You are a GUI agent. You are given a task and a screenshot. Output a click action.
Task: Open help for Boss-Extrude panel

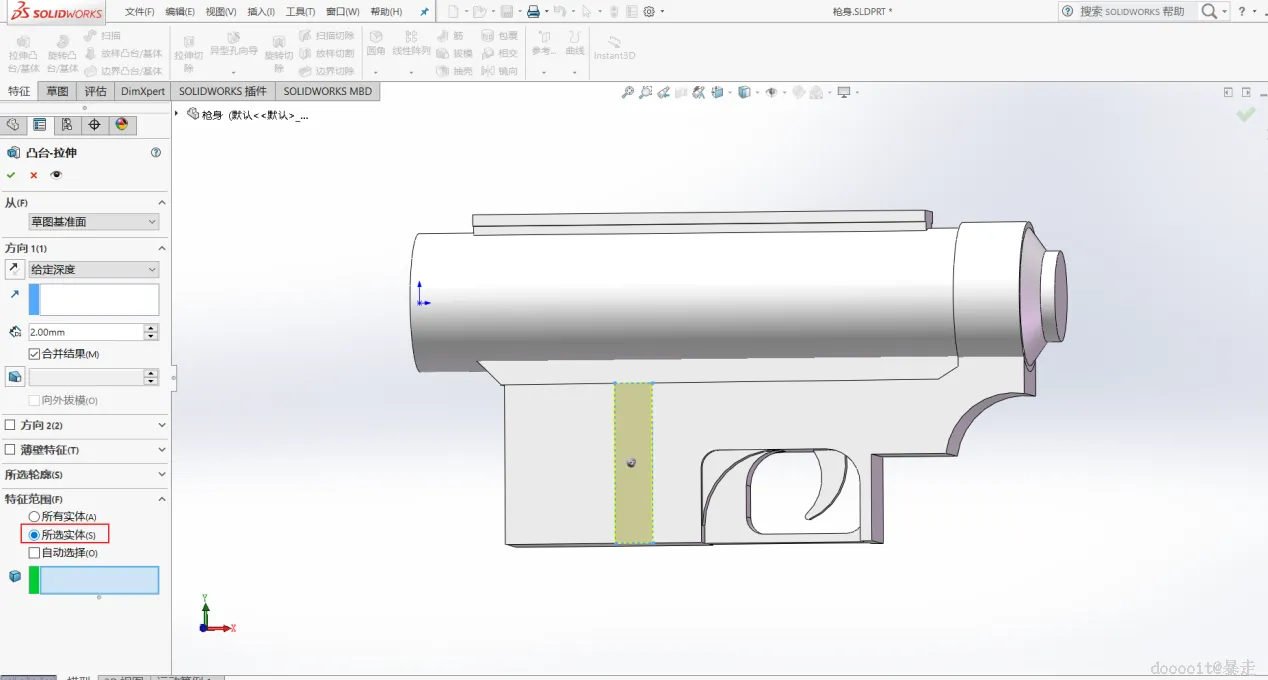[x=156, y=153]
